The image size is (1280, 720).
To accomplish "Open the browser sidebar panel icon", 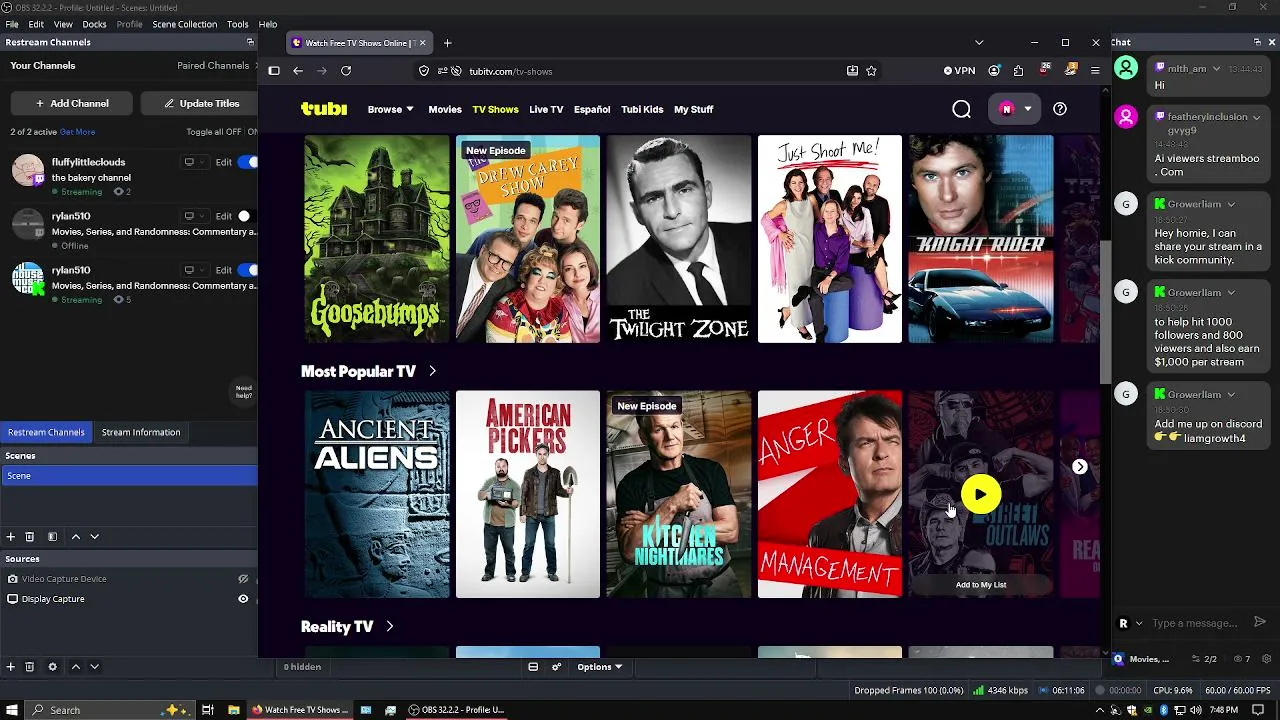I will point(274,71).
